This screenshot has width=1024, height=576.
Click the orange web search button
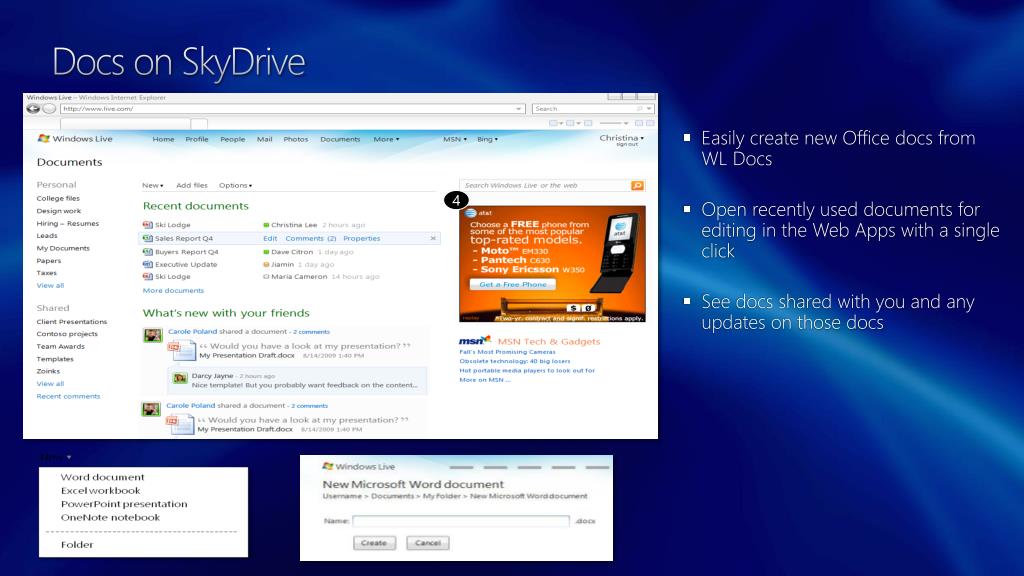pos(637,185)
